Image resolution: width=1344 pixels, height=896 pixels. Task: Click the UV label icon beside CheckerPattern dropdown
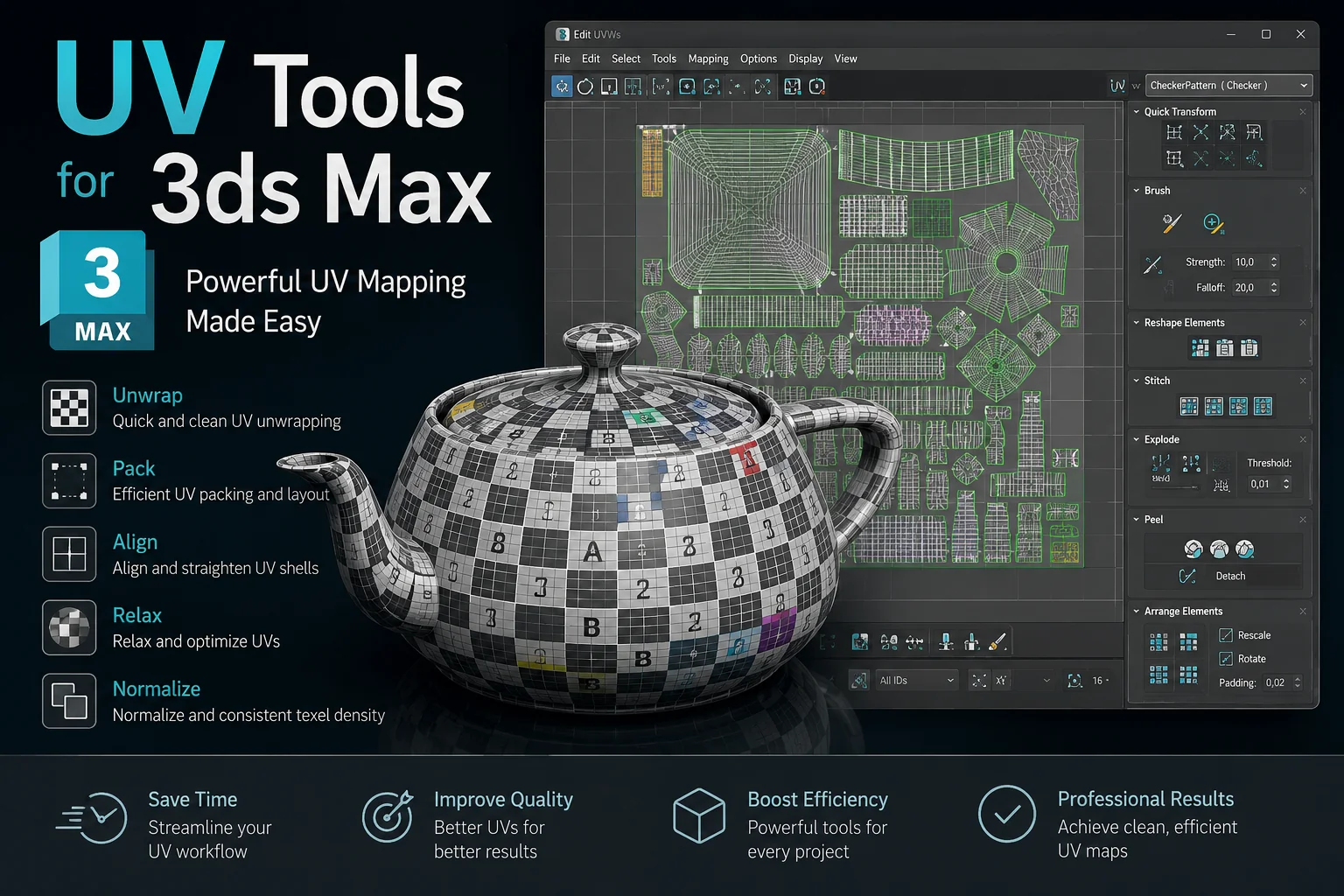pos(1117,86)
